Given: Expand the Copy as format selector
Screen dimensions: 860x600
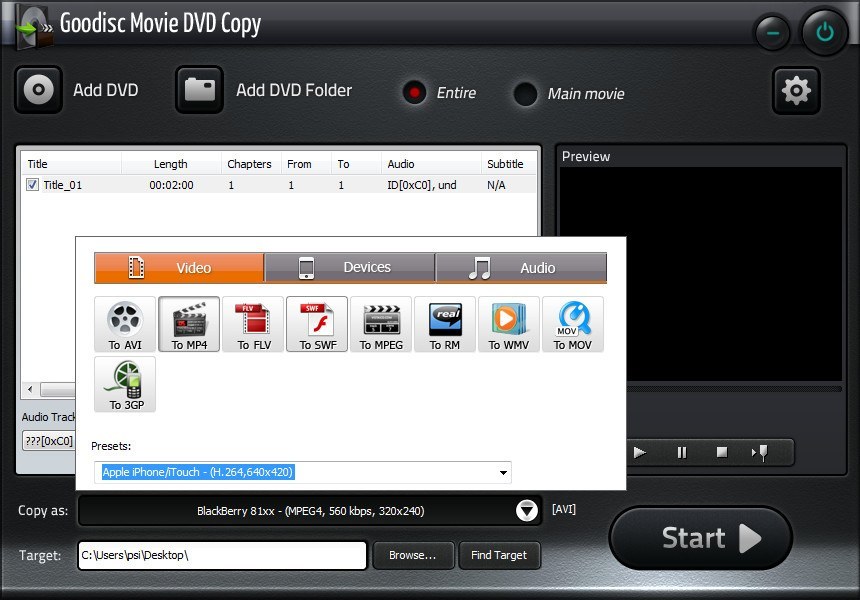Looking at the screenshot, I should (527, 510).
